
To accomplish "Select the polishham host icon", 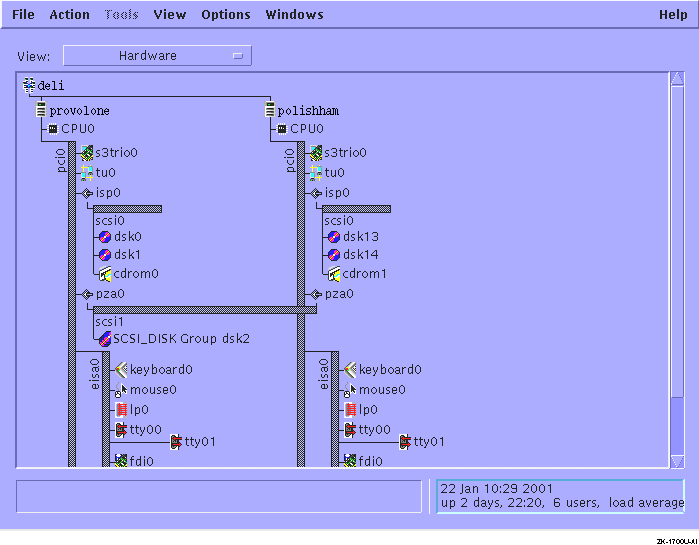I will click(x=269, y=110).
